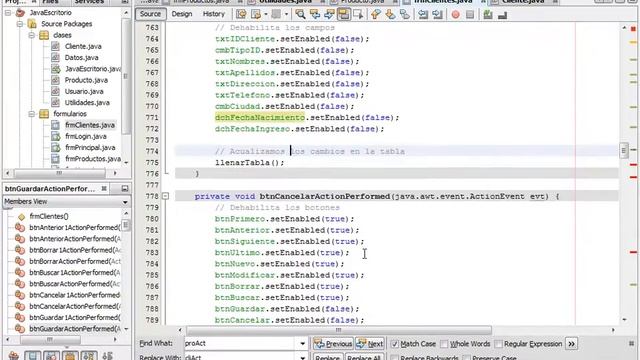Click the Comment toolbar icon

click(488, 15)
